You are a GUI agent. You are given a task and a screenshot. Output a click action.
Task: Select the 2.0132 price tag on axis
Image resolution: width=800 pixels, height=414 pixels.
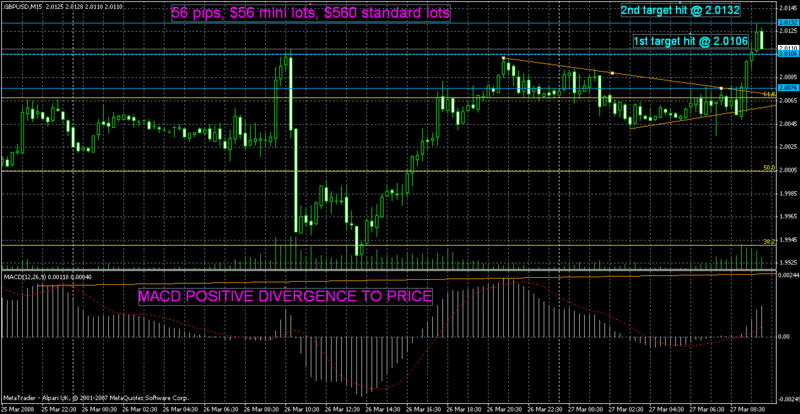[x=785, y=23]
